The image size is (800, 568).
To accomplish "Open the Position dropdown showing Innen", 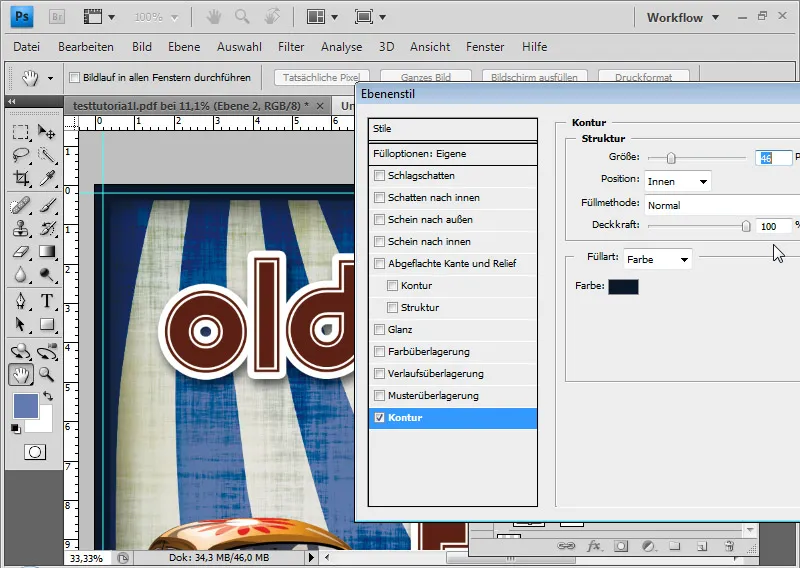I will (678, 181).
